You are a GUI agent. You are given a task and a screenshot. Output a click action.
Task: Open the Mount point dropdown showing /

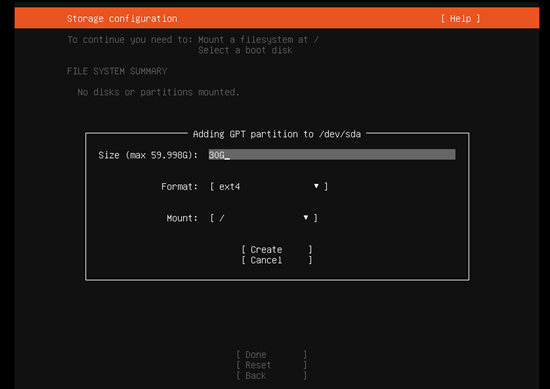263,218
